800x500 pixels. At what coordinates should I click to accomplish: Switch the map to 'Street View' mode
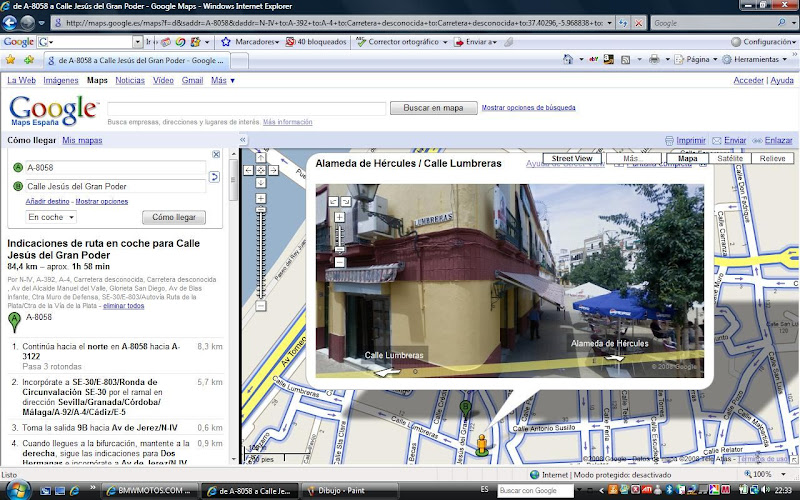572,159
